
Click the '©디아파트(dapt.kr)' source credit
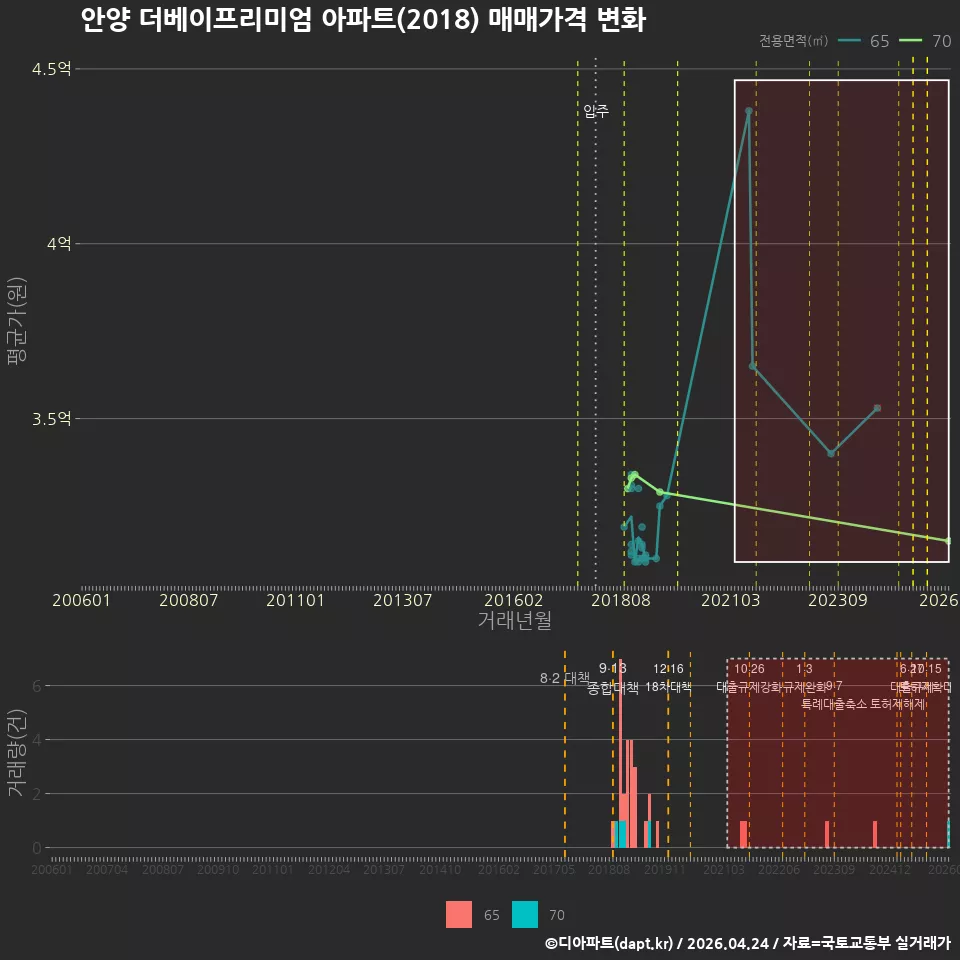point(609,943)
